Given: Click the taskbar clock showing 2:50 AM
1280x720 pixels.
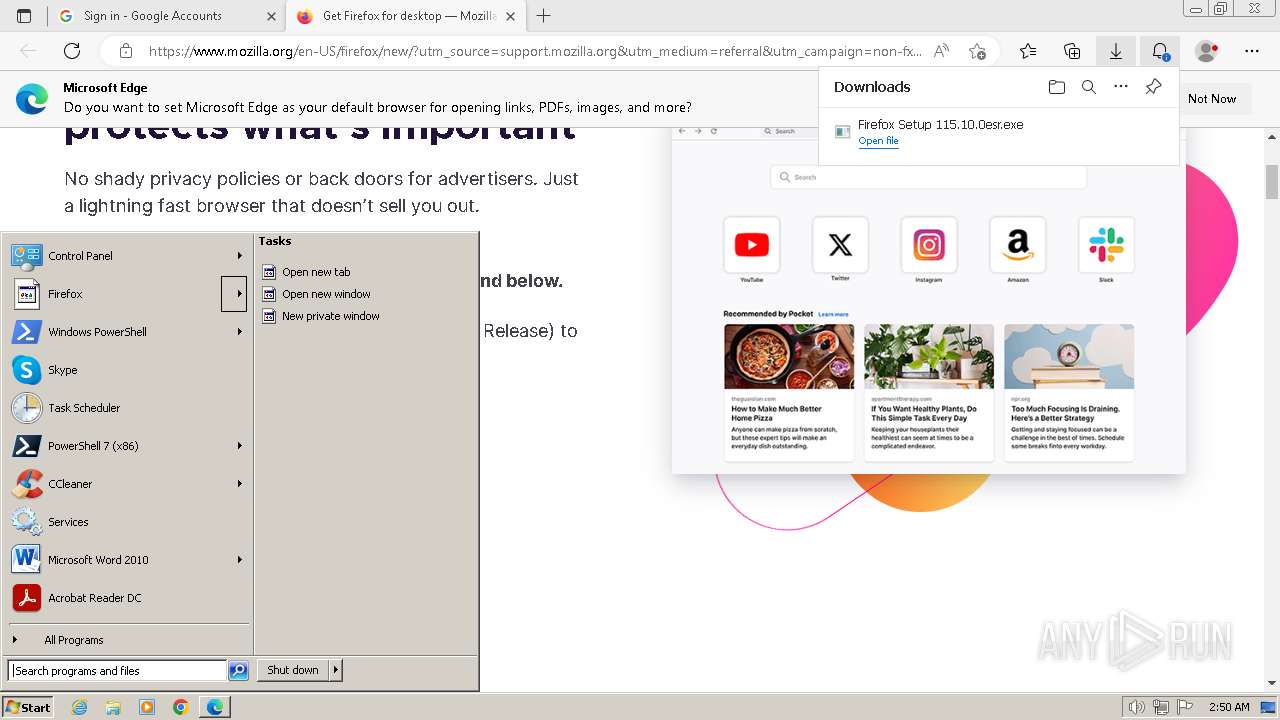Looking at the screenshot, I should click(x=1229, y=707).
